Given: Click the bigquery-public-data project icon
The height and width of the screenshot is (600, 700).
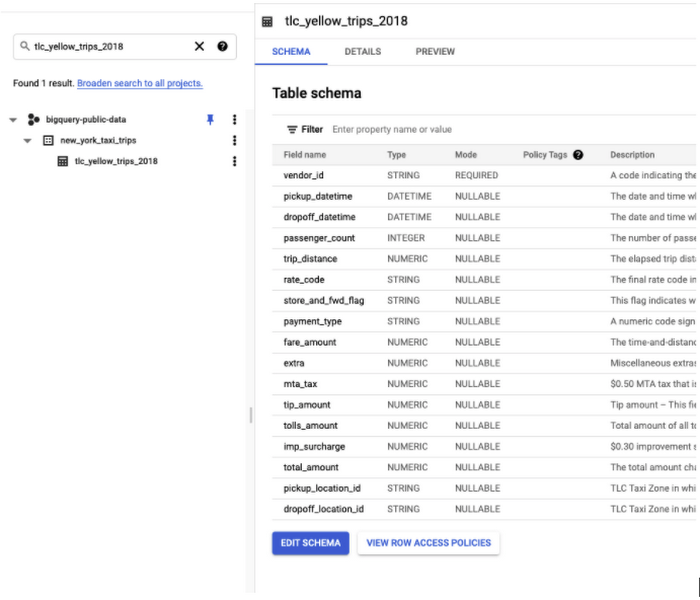Looking at the screenshot, I should [33, 119].
